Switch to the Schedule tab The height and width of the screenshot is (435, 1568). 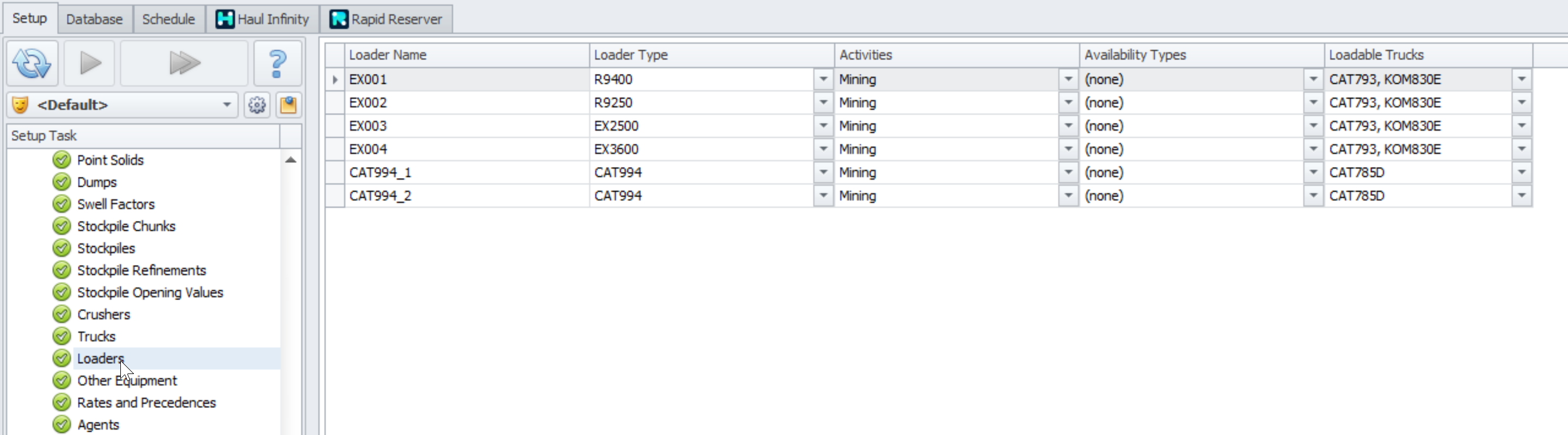(x=169, y=20)
